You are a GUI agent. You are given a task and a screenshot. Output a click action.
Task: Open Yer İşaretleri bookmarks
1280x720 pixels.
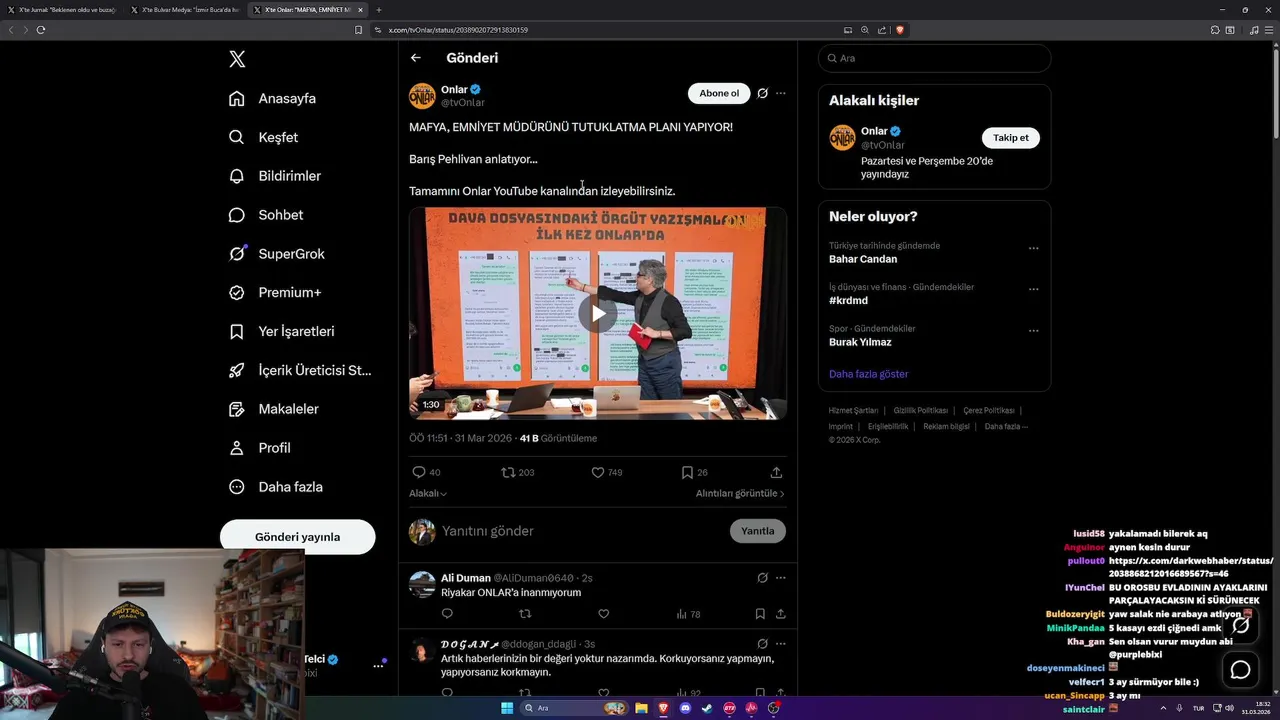pyautogui.click(x=281, y=331)
